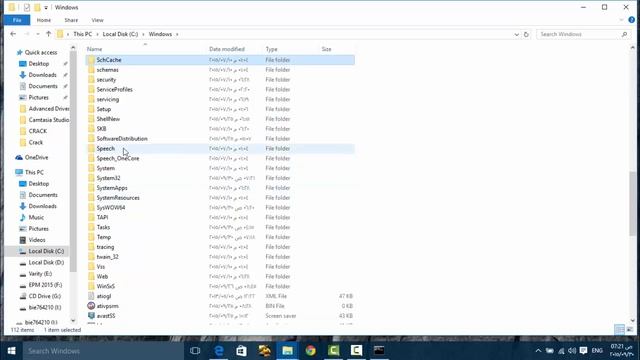This screenshot has width=640, height=360.
Task: Open recent locations dropdown arrow
Action: (38, 34)
